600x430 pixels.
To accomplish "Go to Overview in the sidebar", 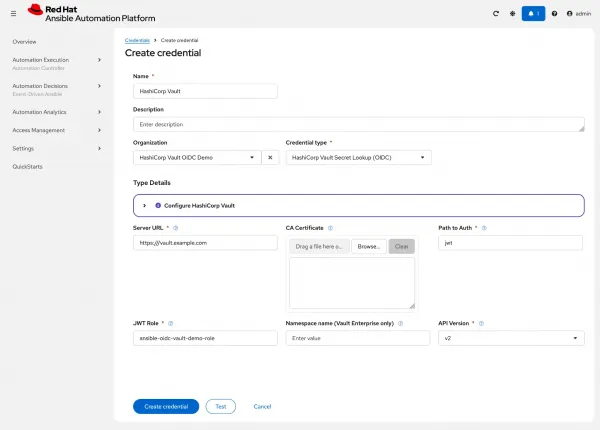I will (24, 42).
